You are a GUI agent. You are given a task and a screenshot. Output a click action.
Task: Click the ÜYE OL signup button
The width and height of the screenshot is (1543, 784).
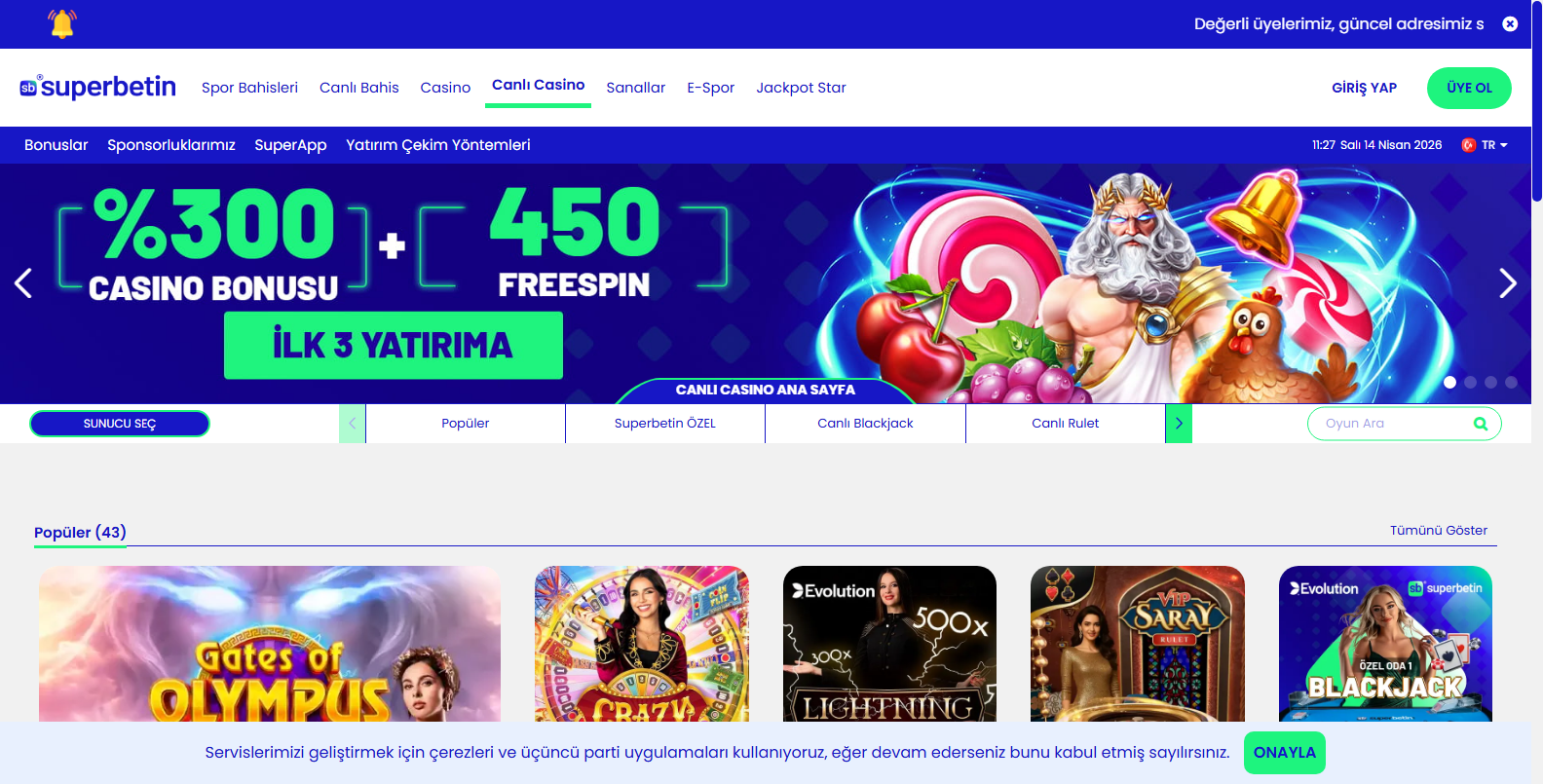(1469, 88)
